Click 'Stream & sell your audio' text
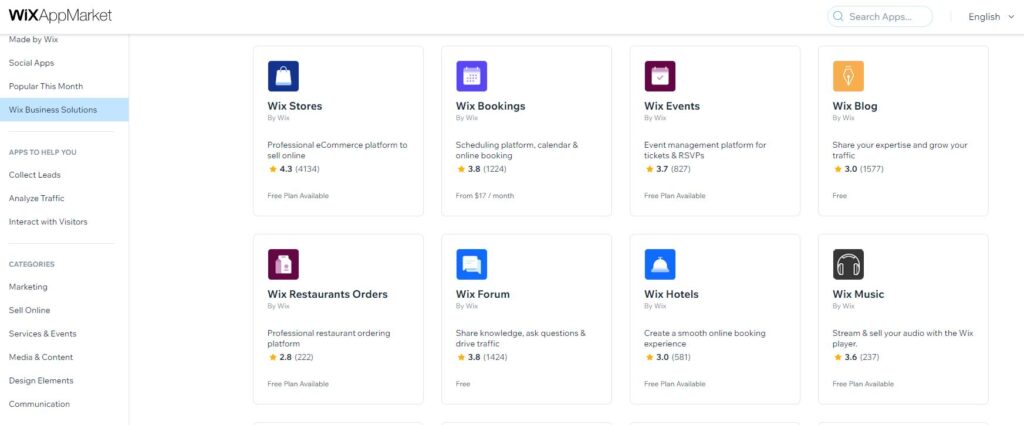 [903, 338]
